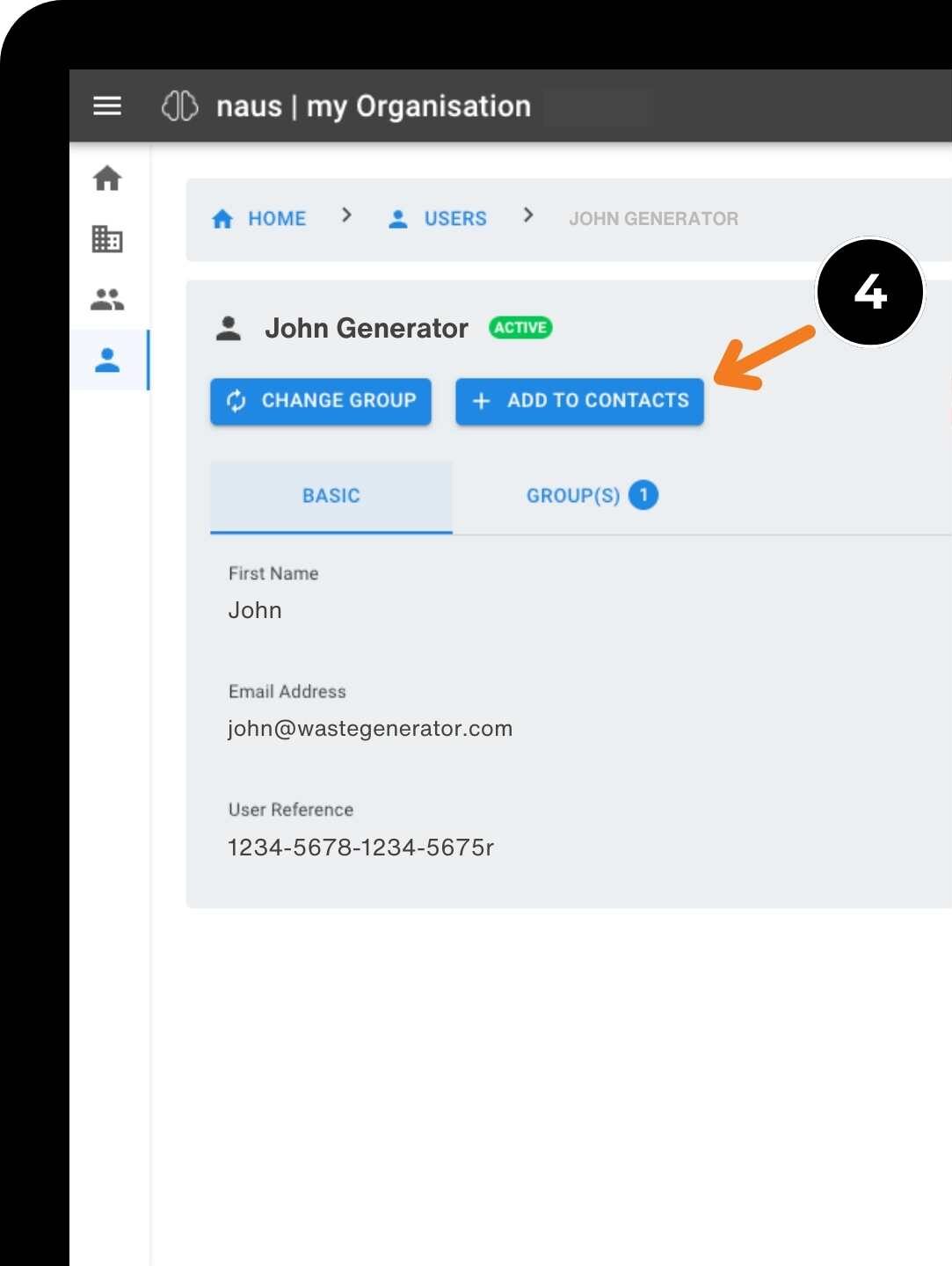Click the JOHN GENERATOR breadcrumb text

pos(653,218)
